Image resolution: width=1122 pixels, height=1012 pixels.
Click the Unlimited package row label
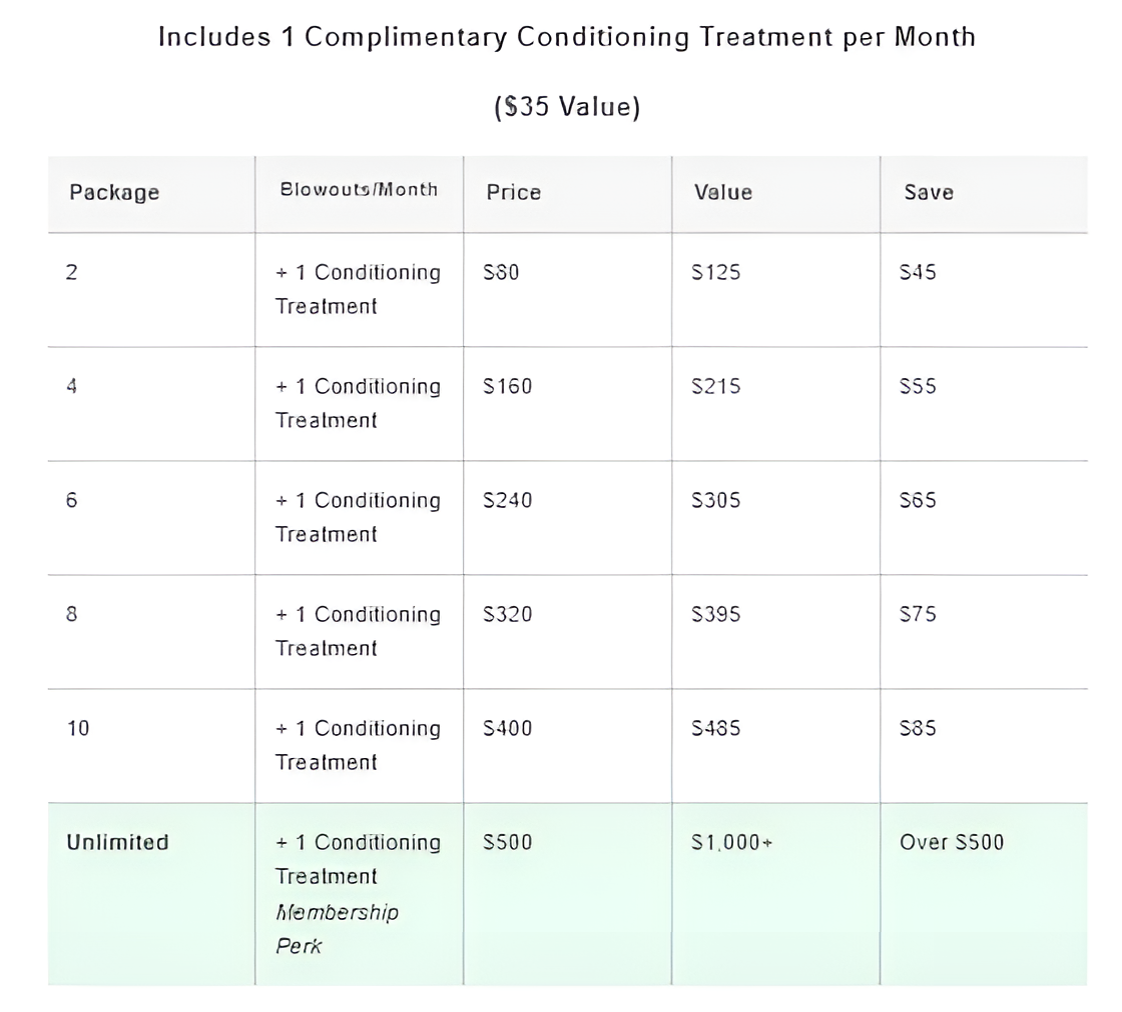pos(117,842)
